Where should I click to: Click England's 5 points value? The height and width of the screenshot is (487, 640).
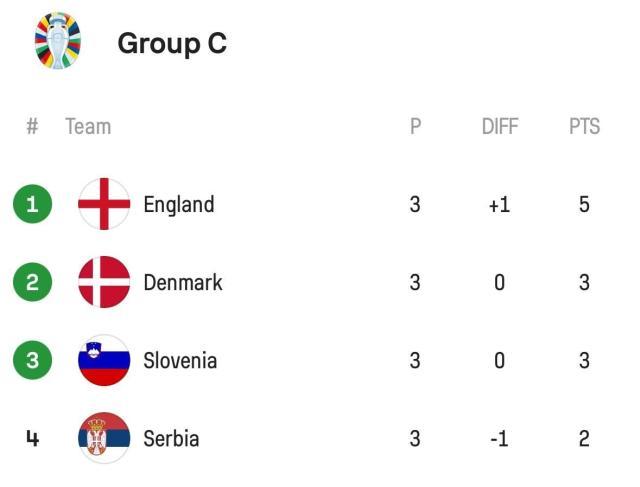point(584,204)
